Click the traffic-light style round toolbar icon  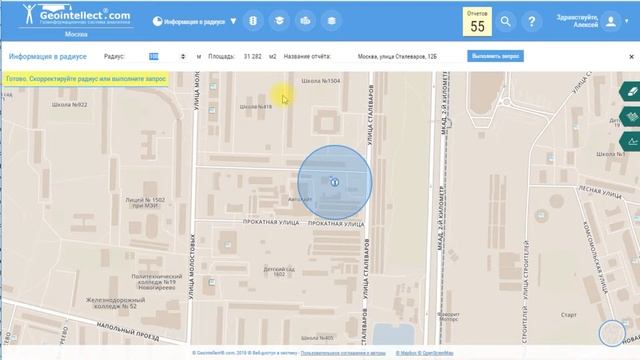coord(253,21)
